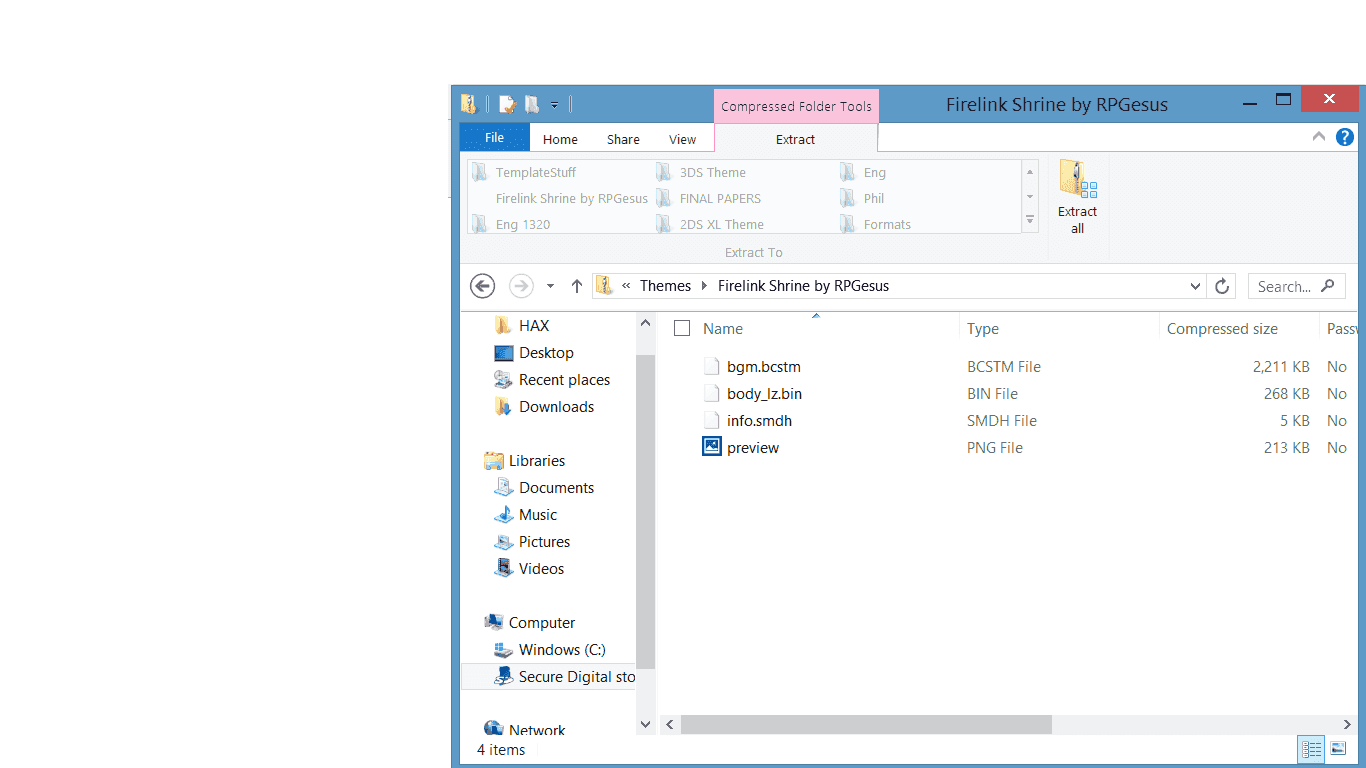
Task: Choose TemplateStuff as extract destination
Action: coord(536,172)
